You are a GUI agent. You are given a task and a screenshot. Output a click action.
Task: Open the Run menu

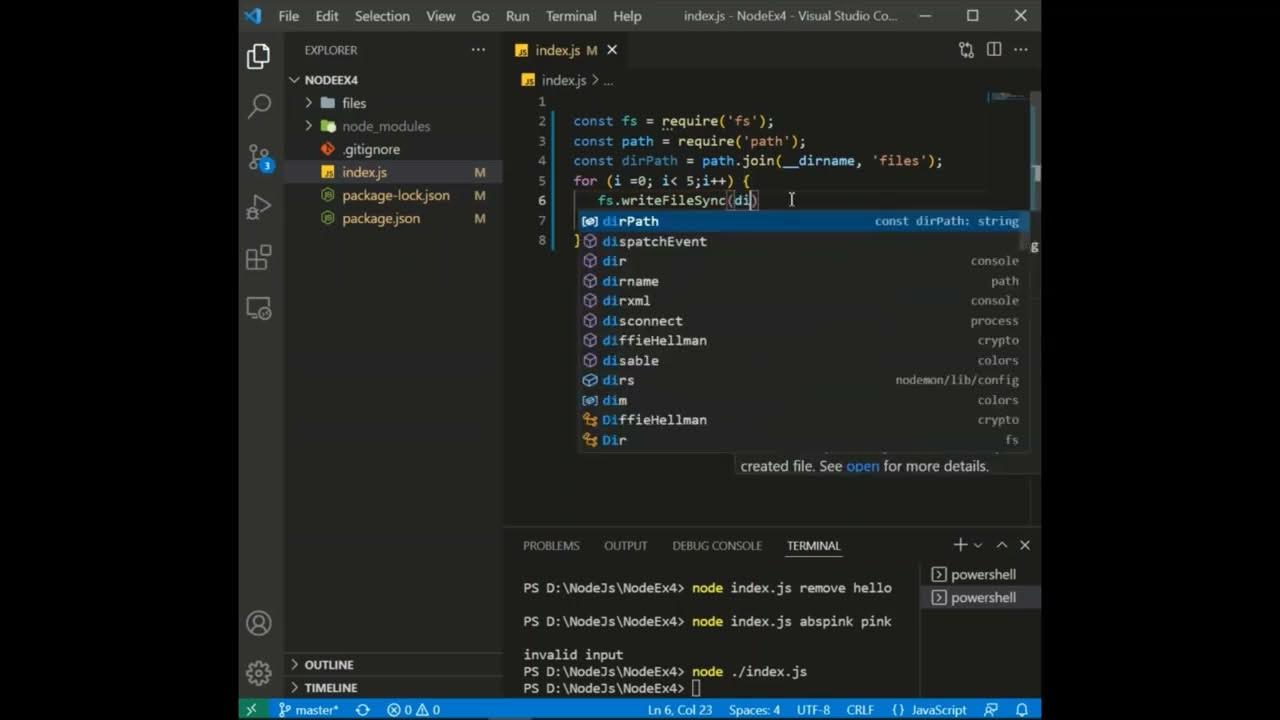517,16
